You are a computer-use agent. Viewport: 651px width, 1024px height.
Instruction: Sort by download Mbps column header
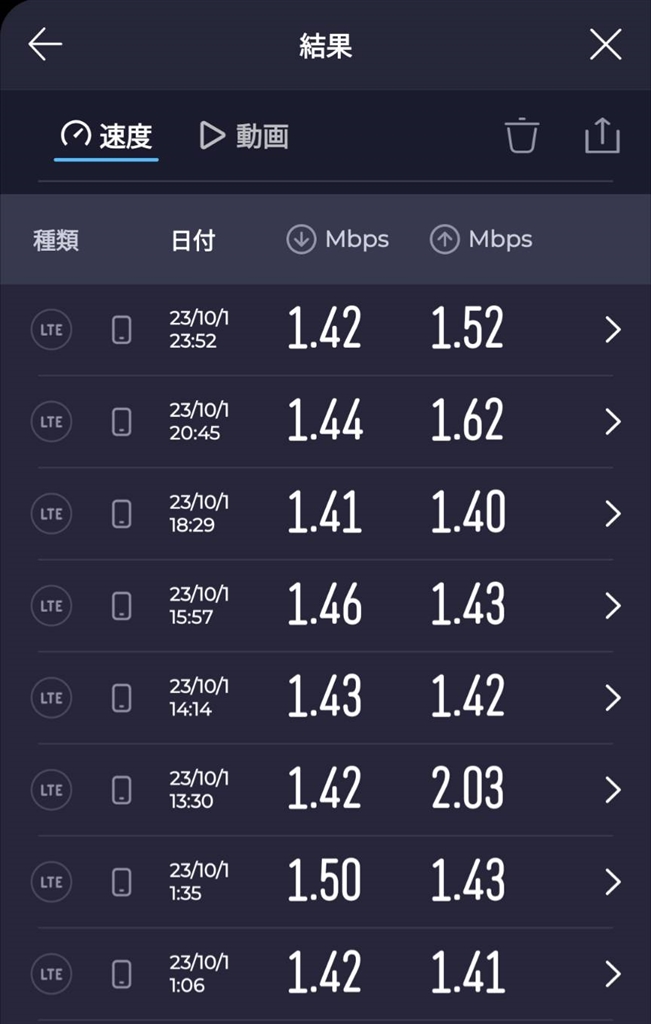click(x=338, y=240)
